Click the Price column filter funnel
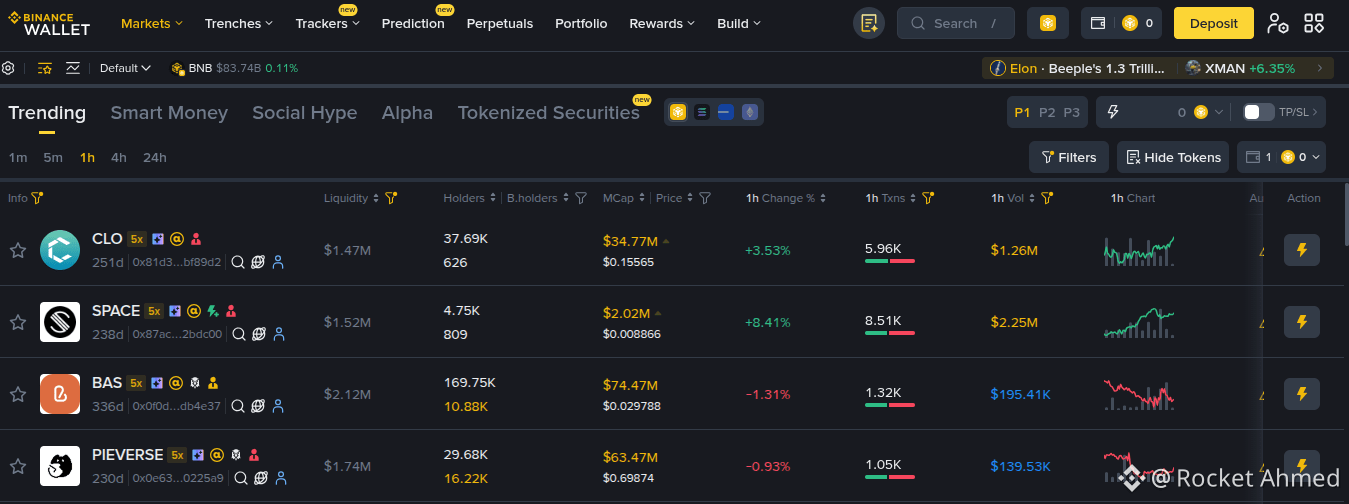The height and width of the screenshot is (504, 1349). point(705,198)
